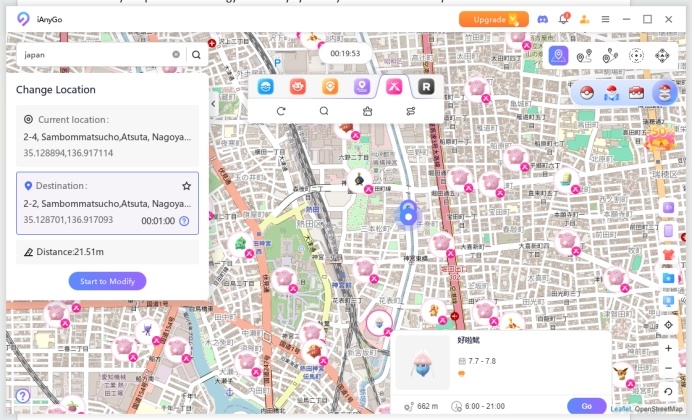Click the orange Upgrade button
This screenshot has height=420, width=692.
pos(493,19)
